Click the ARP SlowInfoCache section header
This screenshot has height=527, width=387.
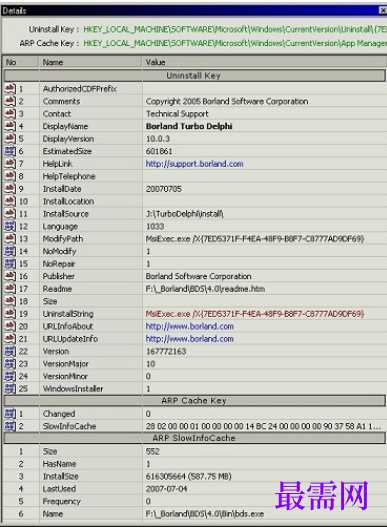[194, 438]
